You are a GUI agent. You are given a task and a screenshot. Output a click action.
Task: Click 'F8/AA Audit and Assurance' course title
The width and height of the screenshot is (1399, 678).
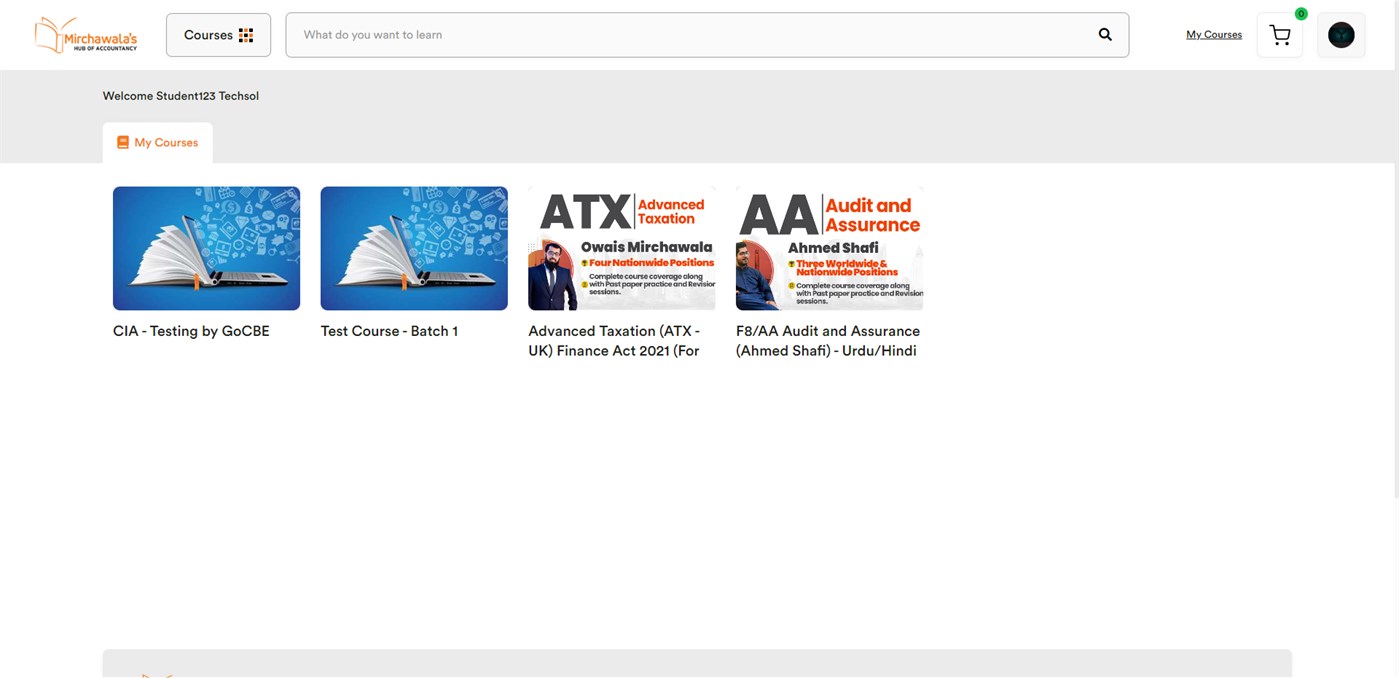[828, 341]
